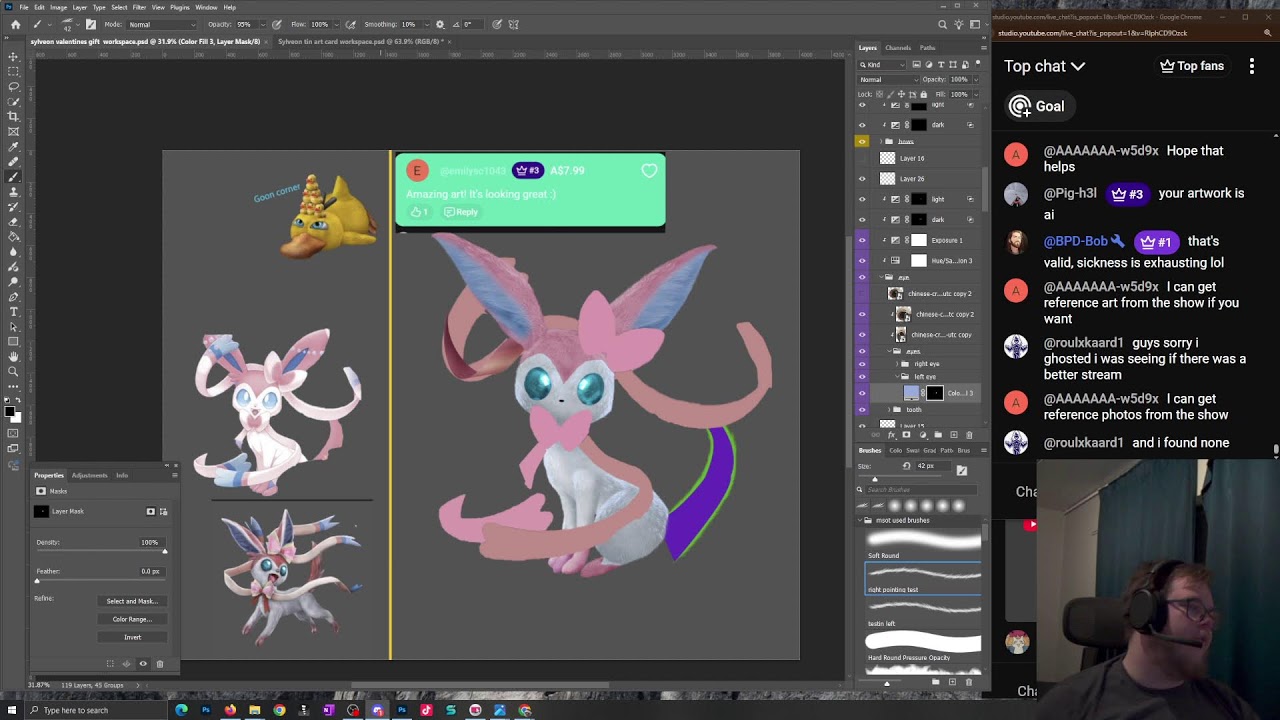Click foreground color swatch in toolbar

(10, 411)
